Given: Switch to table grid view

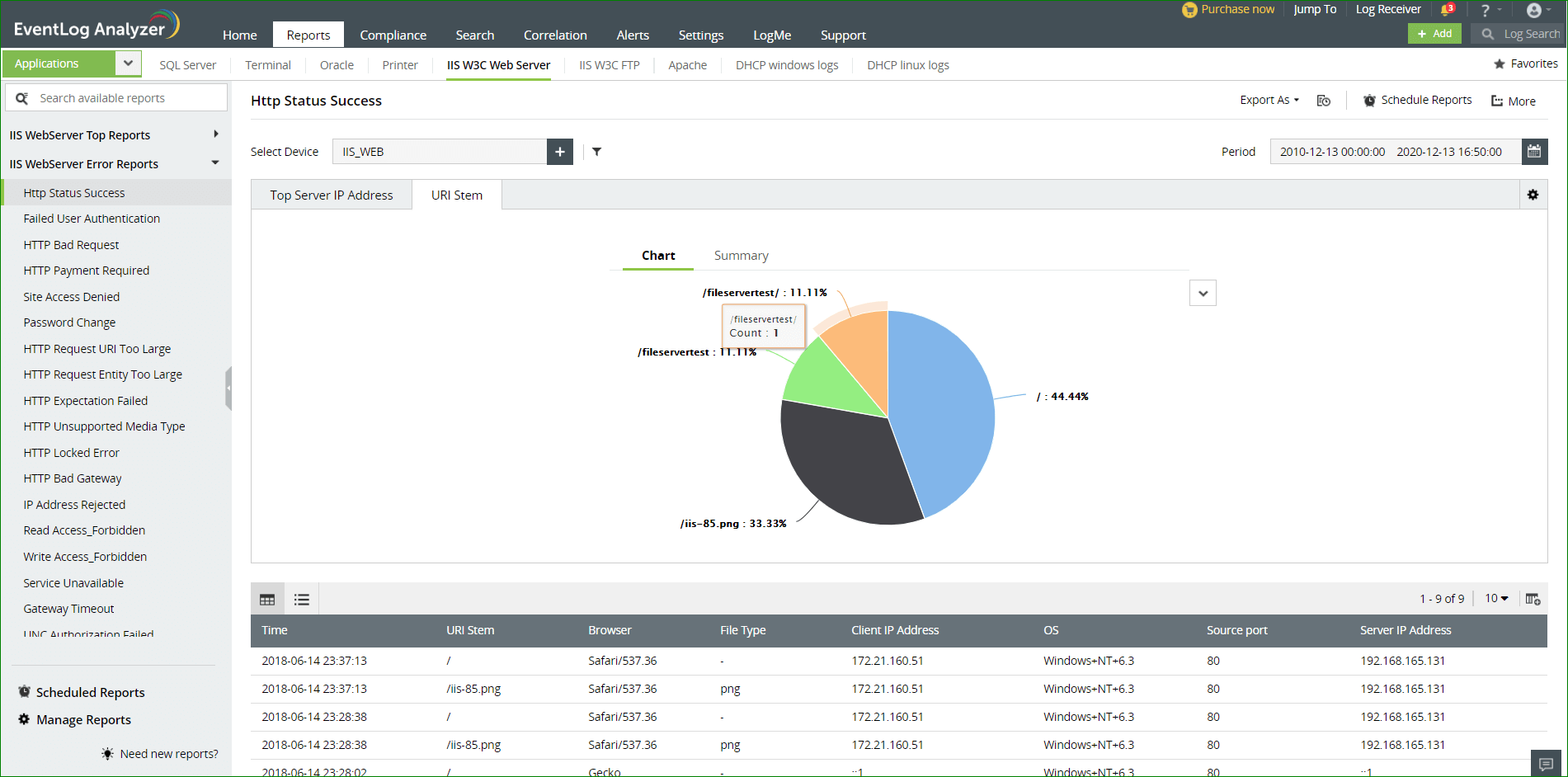Looking at the screenshot, I should 267,600.
